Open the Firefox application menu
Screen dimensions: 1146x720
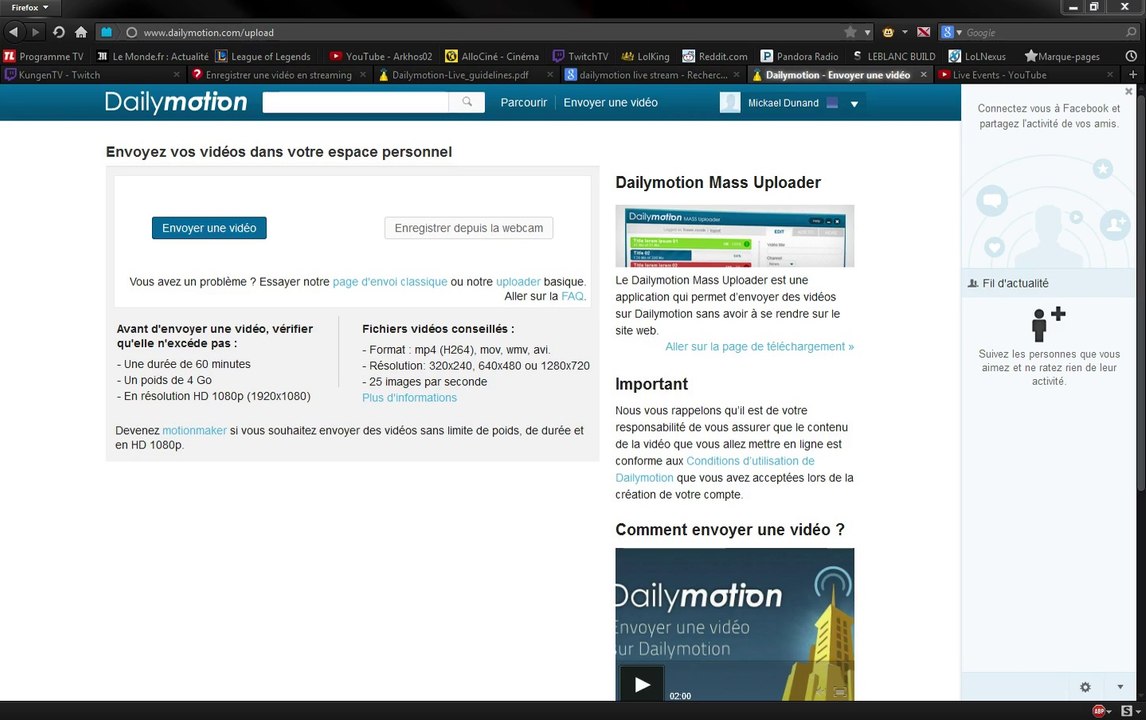30,7
